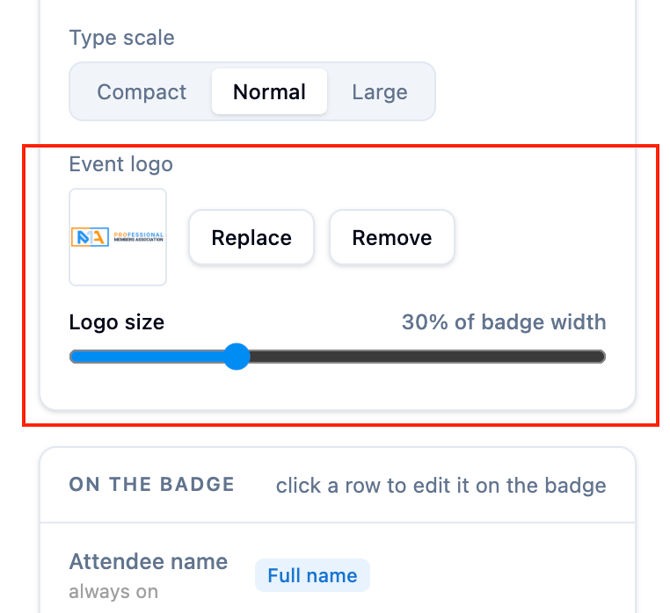Click the 'ON THE BADGE' section header

[x=152, y=484]
